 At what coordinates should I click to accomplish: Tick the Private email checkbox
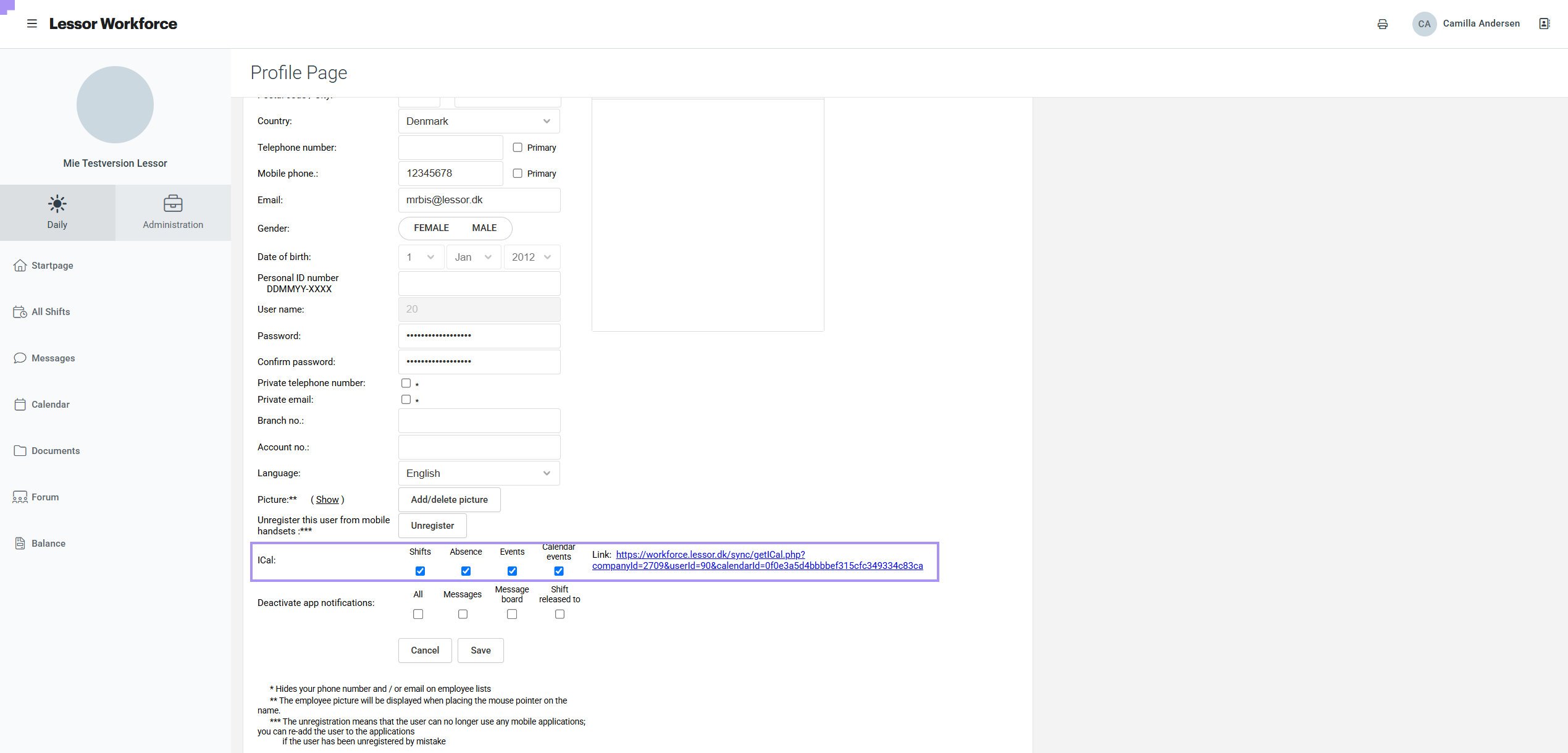[406, 400]
